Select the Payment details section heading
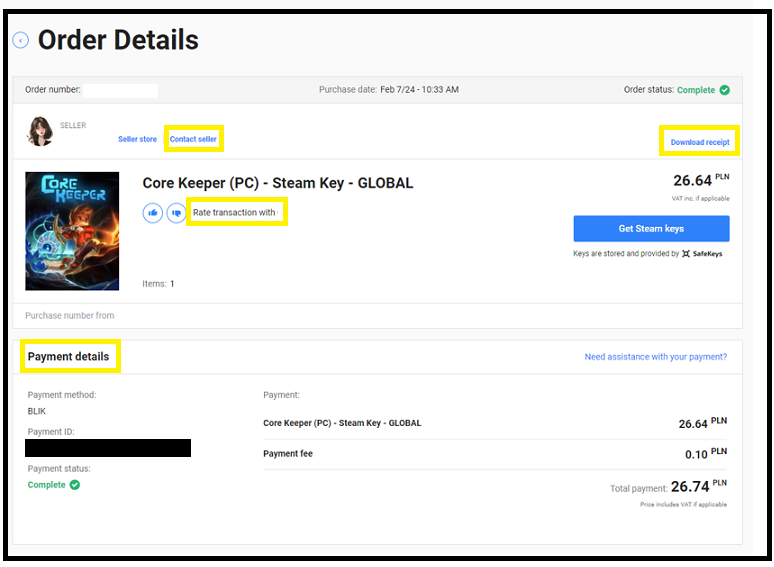Screen dimensions: 774x567 tap(68, 357)
